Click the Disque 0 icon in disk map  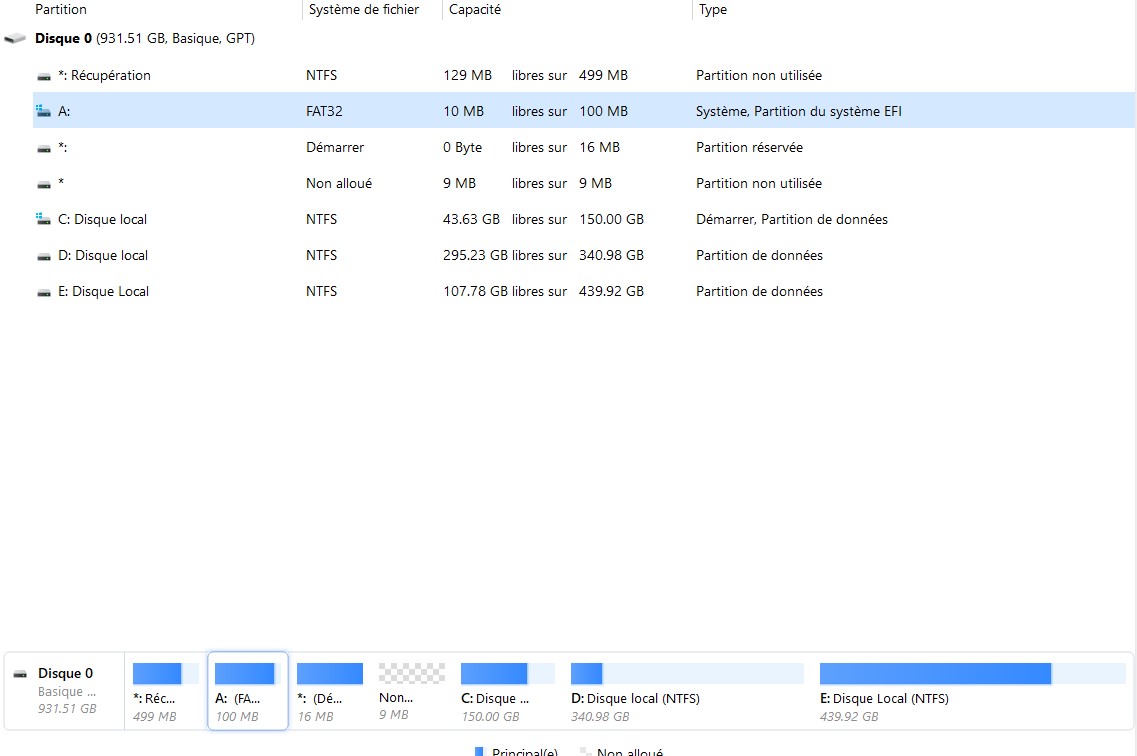click(20, 674)
